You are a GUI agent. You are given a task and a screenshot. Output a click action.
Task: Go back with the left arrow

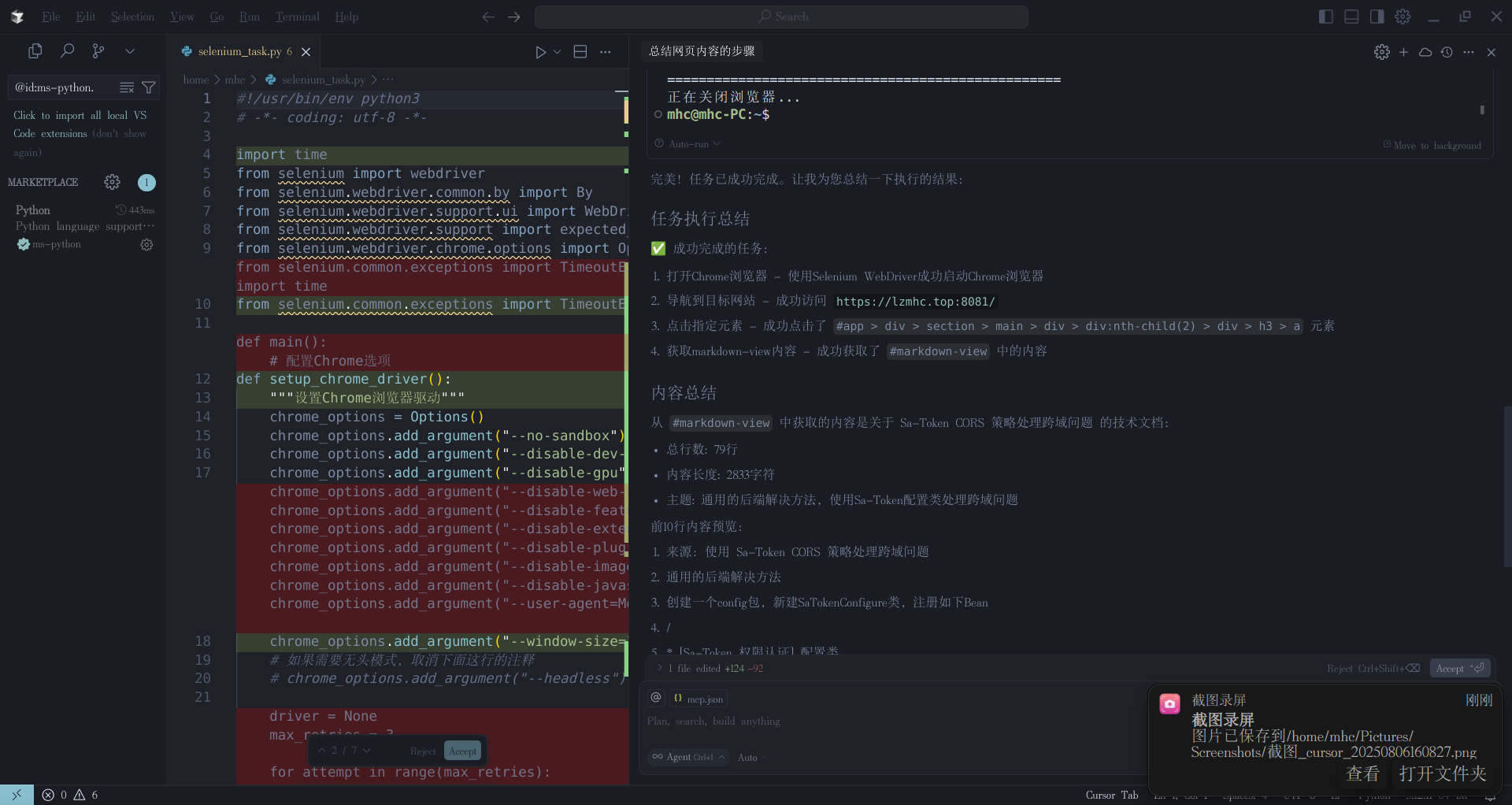[488, 17]
